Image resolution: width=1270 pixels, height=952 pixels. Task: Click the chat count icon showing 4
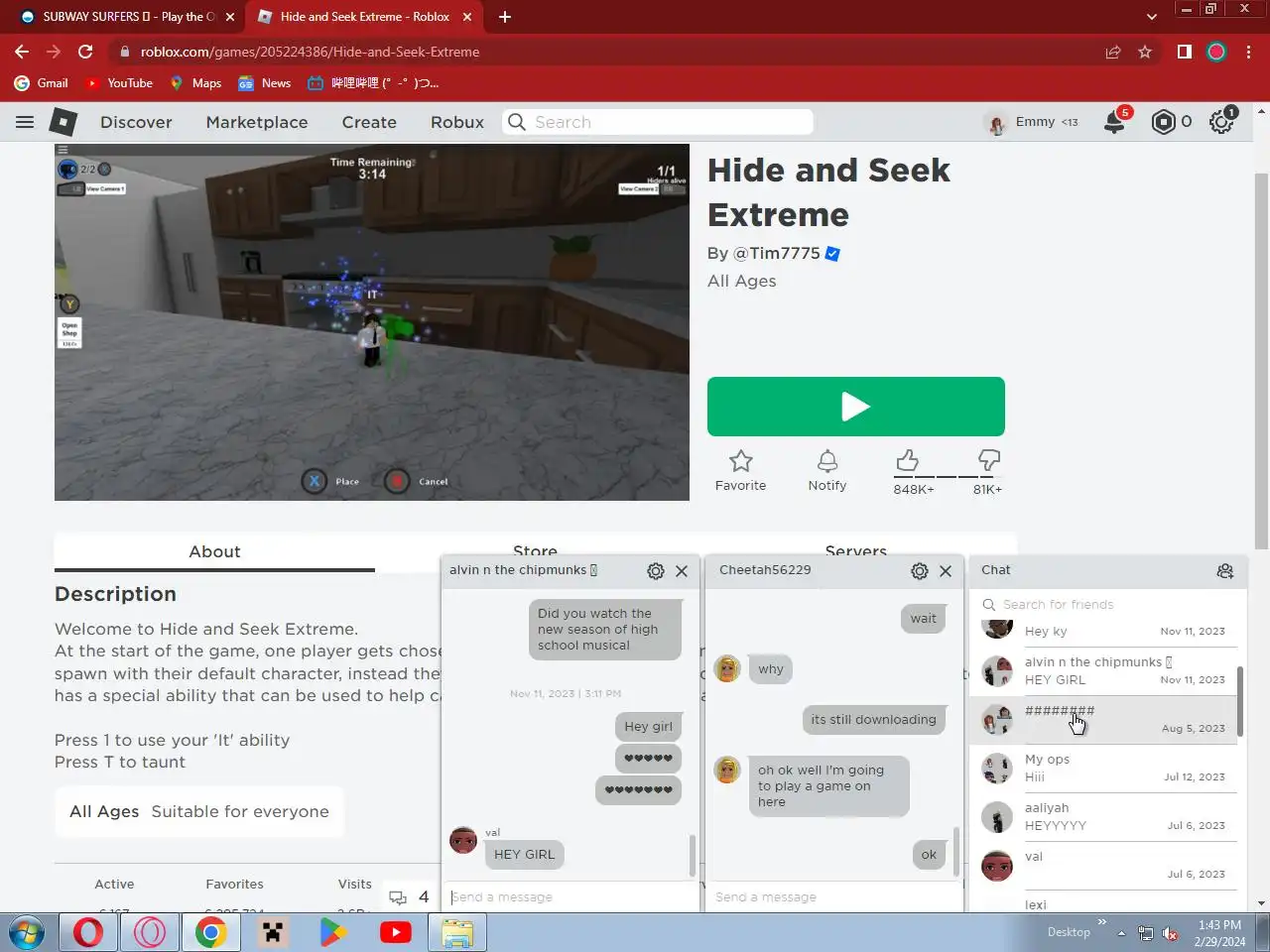coord(409,897)
